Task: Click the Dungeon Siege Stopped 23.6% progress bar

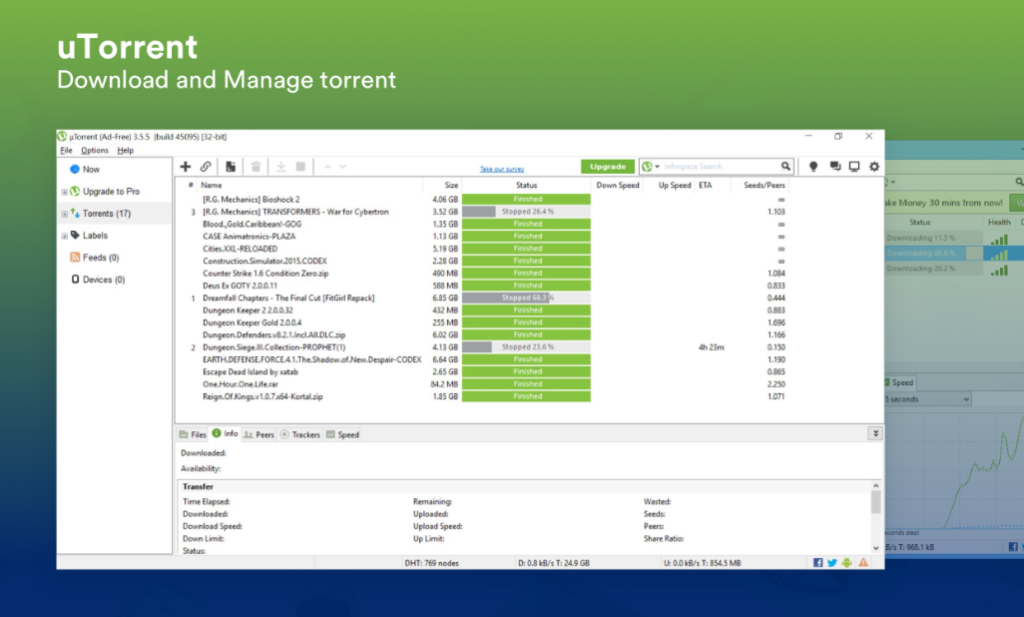Action: [x=526, y=347]
